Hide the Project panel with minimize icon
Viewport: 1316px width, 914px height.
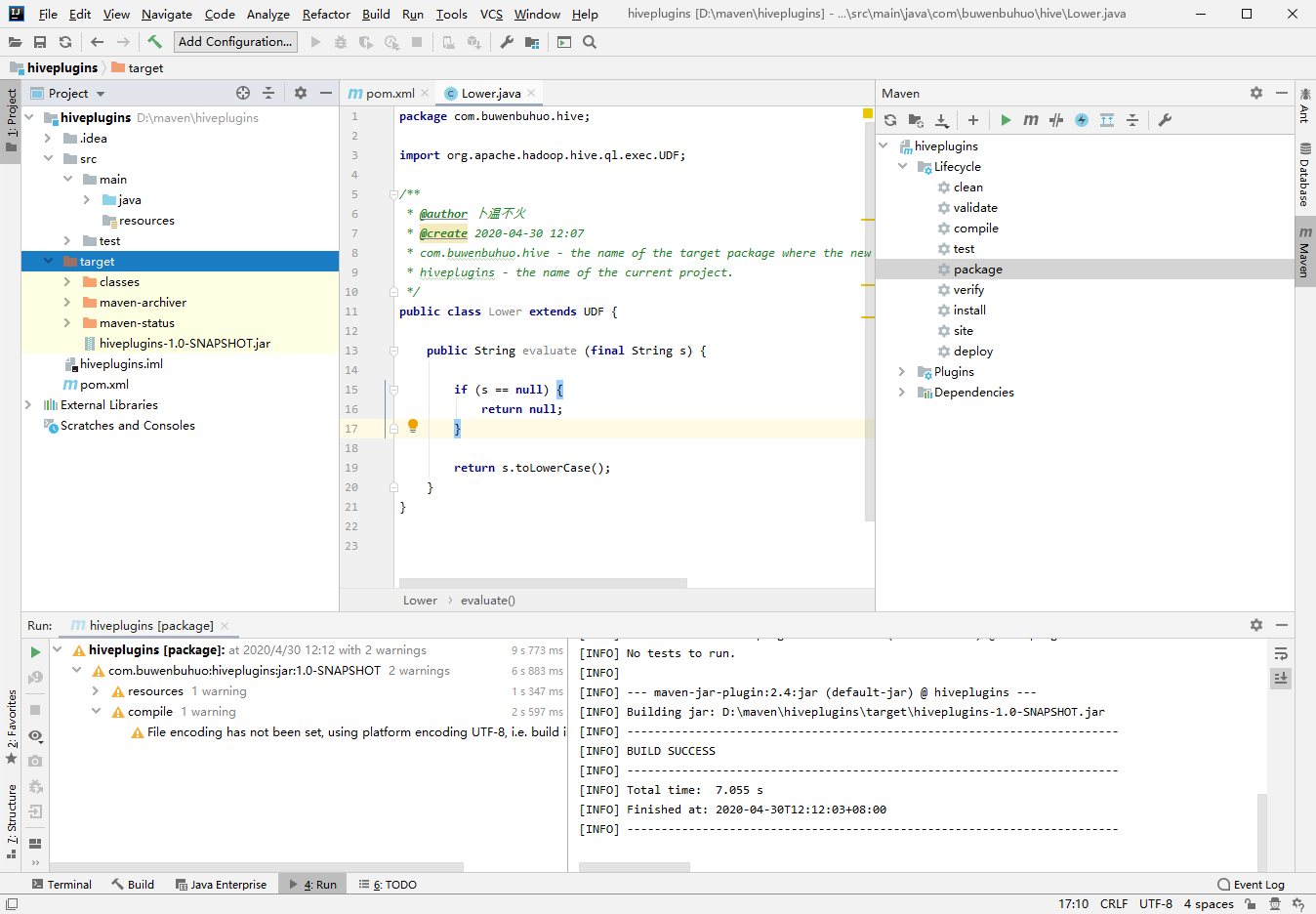(326, 93)
